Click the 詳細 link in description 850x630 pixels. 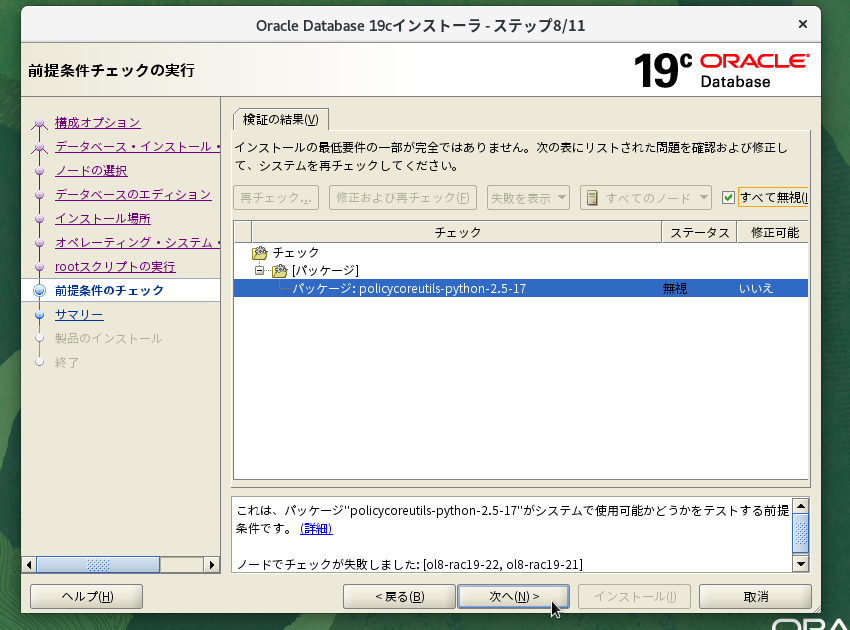tap(316, 529)
